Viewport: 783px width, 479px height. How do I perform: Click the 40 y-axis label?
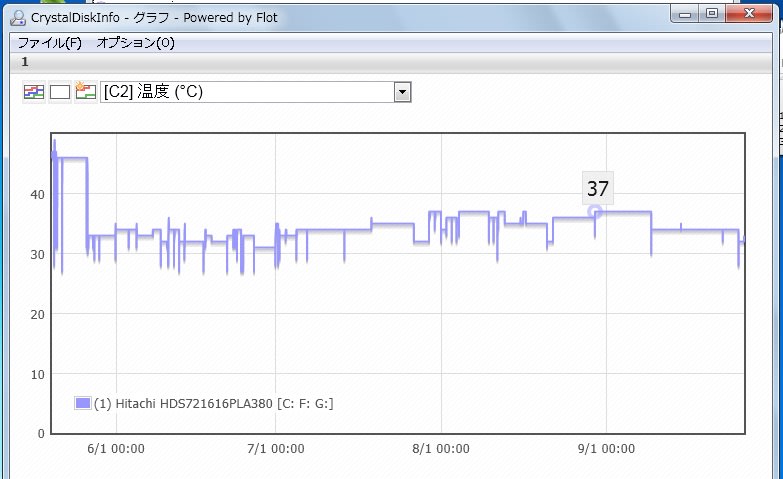click(x=37, y=194)
